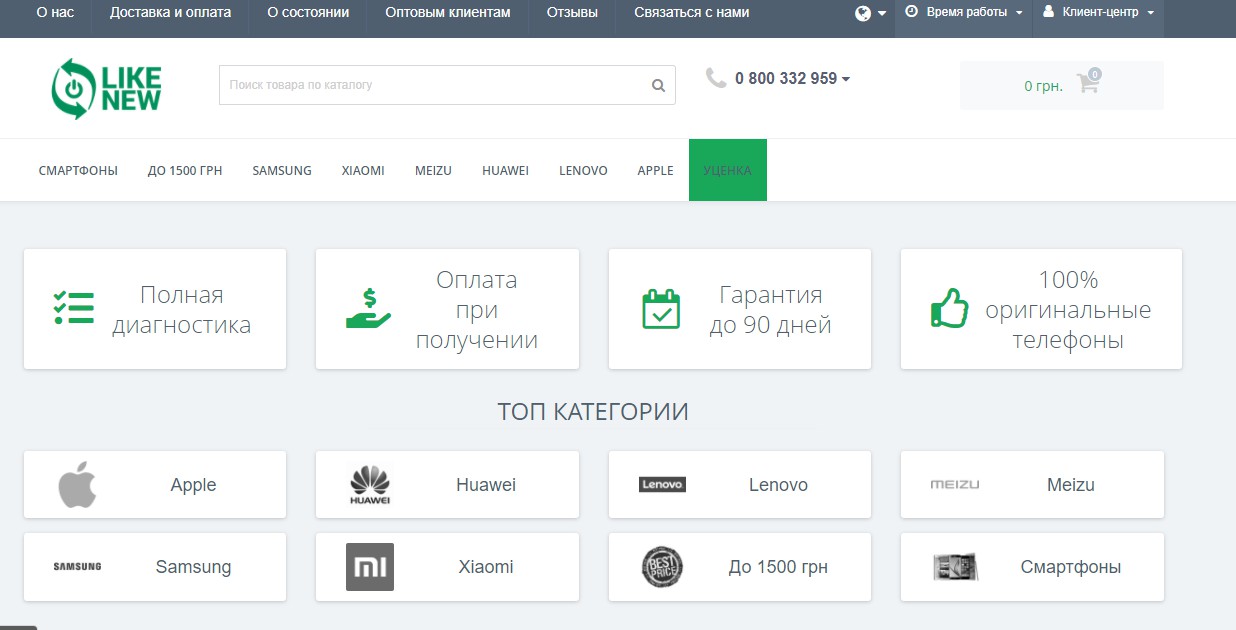Click the ТОП КАТЕГОРИИ heading

click(593, 412)
